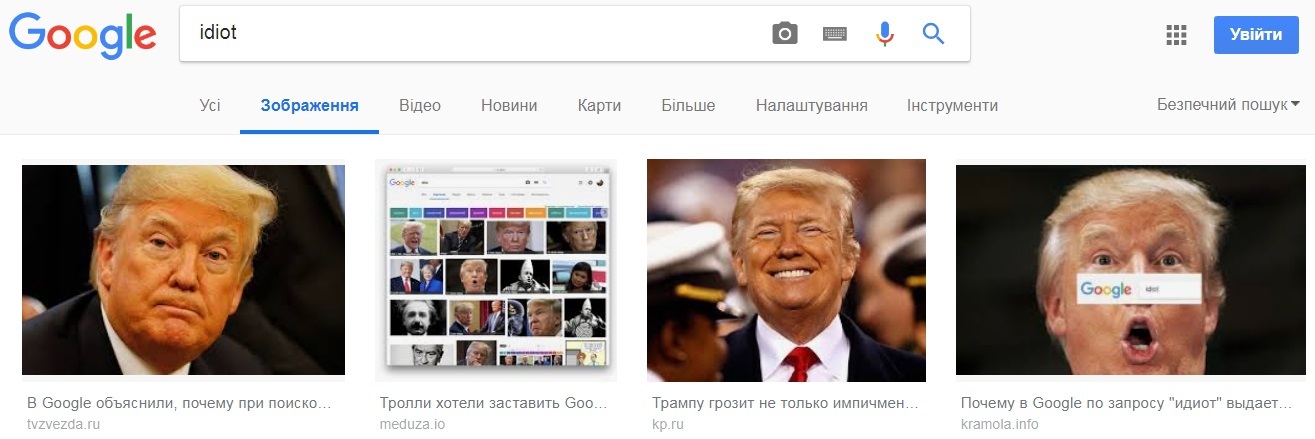Viewport: 1315px width, 439px height.
Task: Expand the Безпечний пошук dropdown
Action: [1228, 104]
